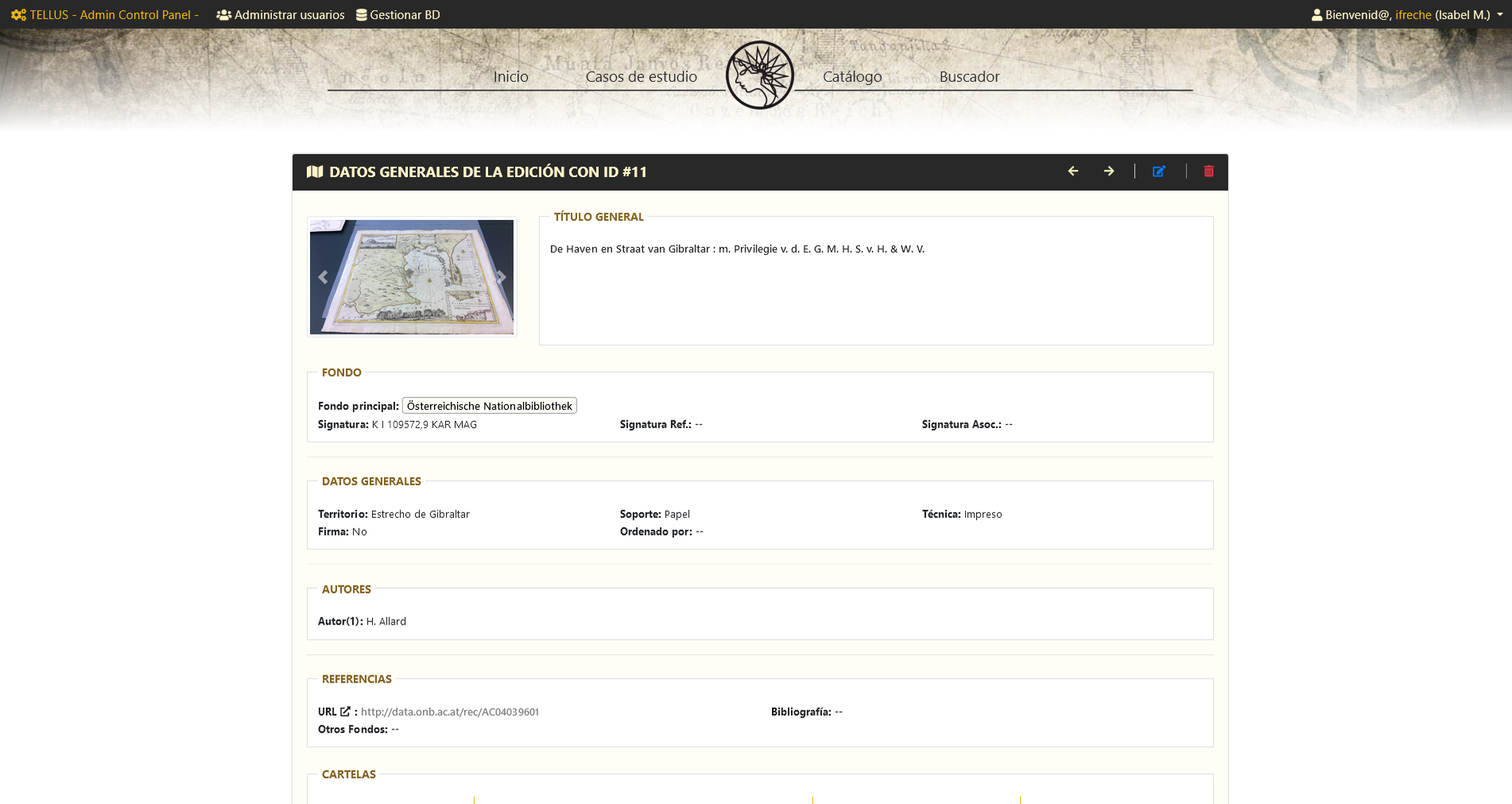The width and height of the screenshot is (1512, 804).
Task: Open the users icon next to Administrar usuarios
Action: point(223,14)
